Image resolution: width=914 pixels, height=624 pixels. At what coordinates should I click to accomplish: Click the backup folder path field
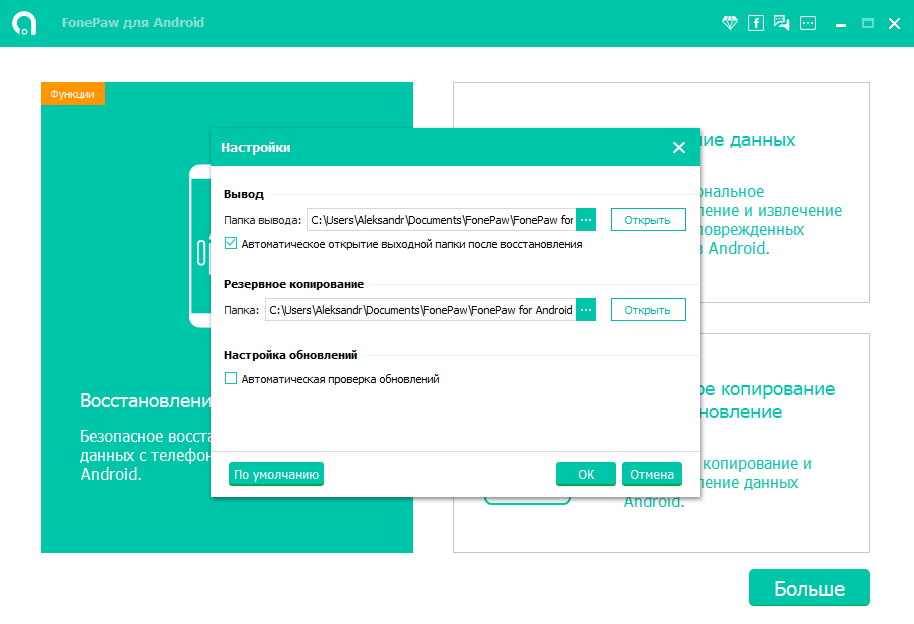click(420, 310)
